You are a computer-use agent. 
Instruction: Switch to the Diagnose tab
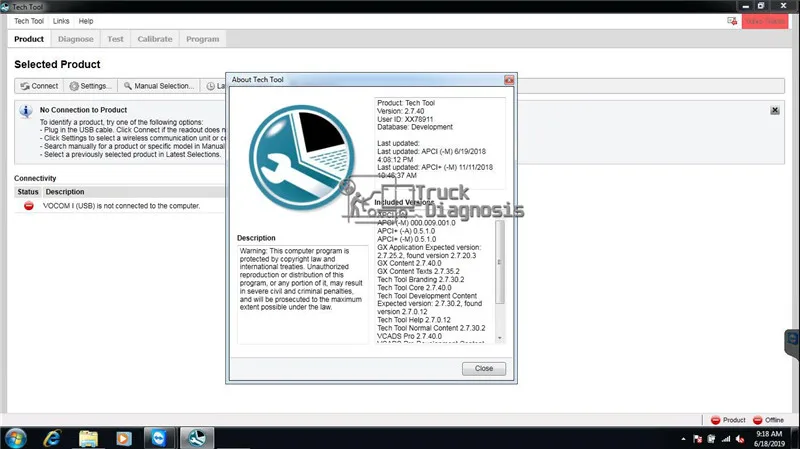[x=76, y=39]
